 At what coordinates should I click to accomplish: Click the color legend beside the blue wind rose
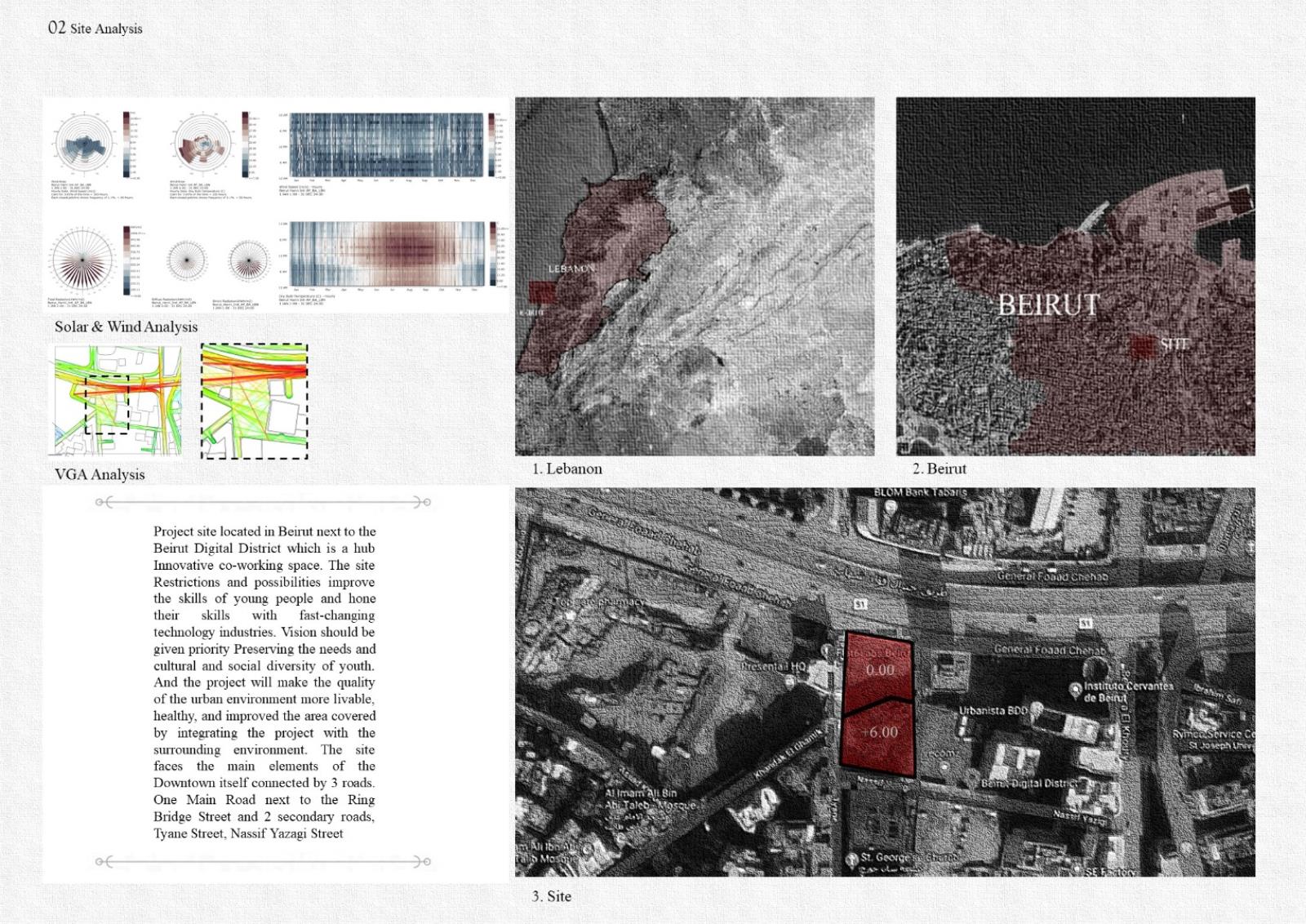click(127, 144)
